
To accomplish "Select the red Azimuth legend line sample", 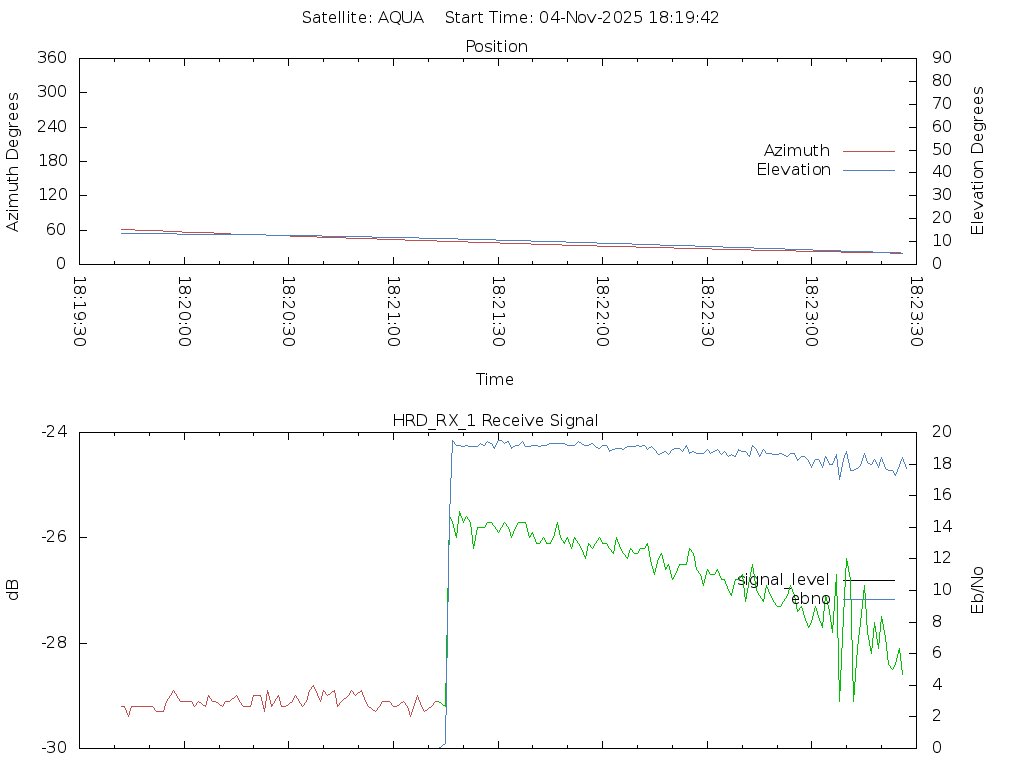I will [x=868, y=151].
